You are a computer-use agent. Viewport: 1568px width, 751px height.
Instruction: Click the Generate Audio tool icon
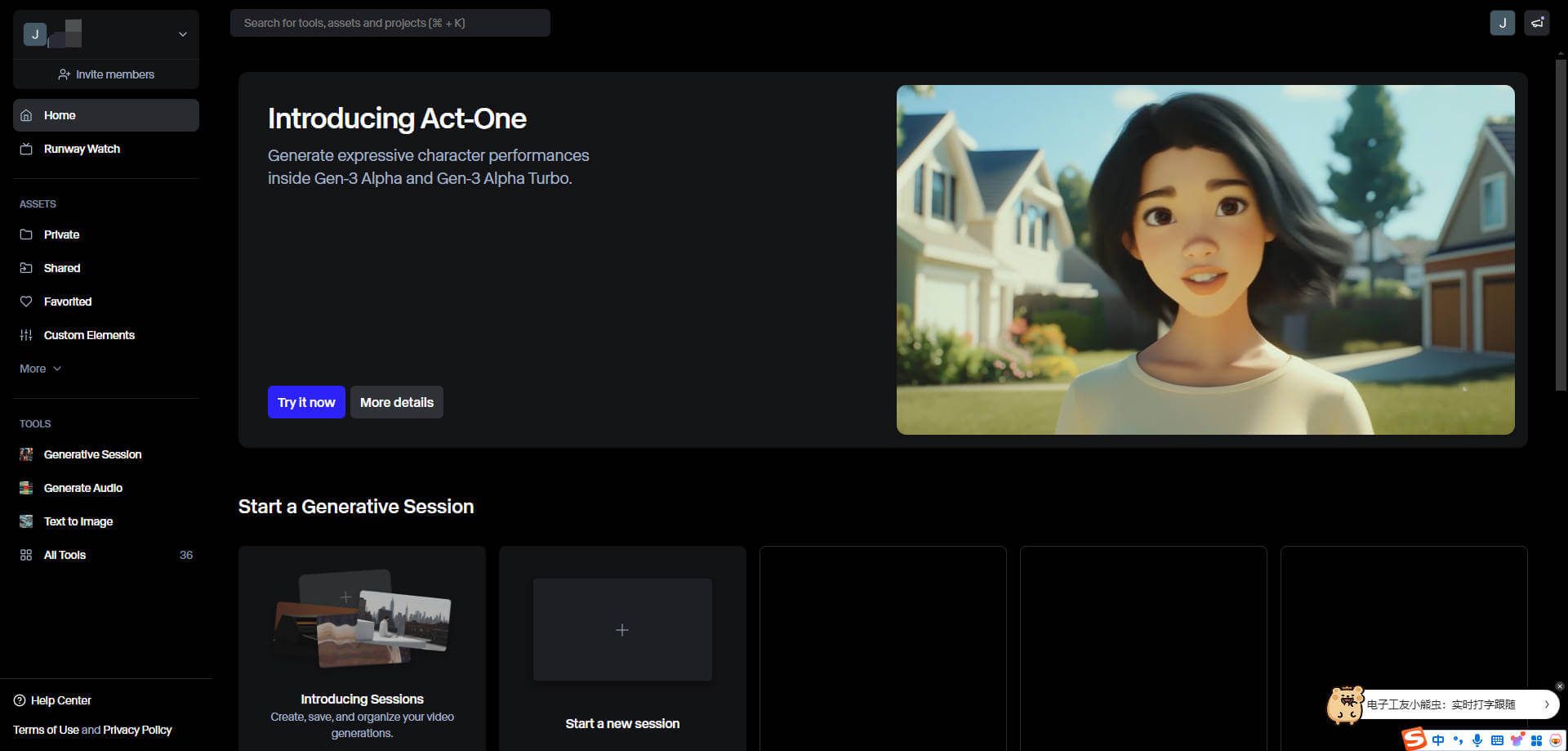[26, 488]
